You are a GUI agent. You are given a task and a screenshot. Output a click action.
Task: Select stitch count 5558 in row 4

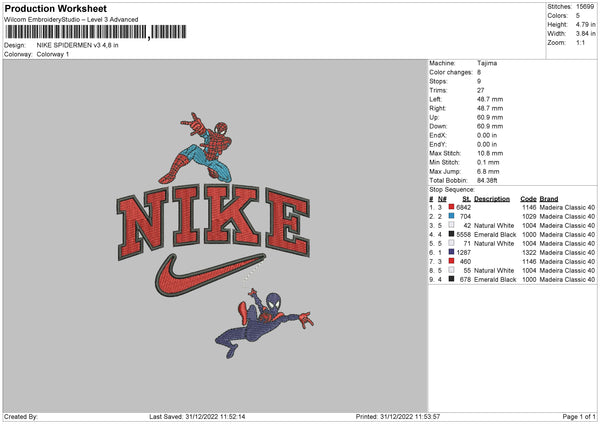tap(463, 234)
